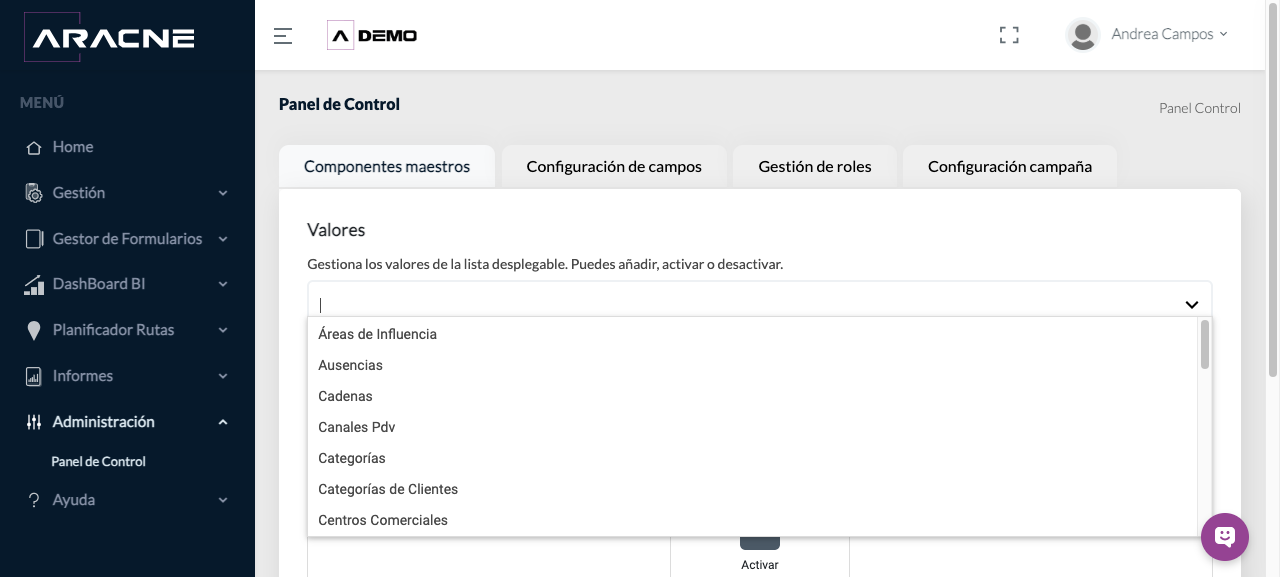Close the Valores dropdown arrow
This screenshot has height=577, width=1280.
[x=1192, y=304]
